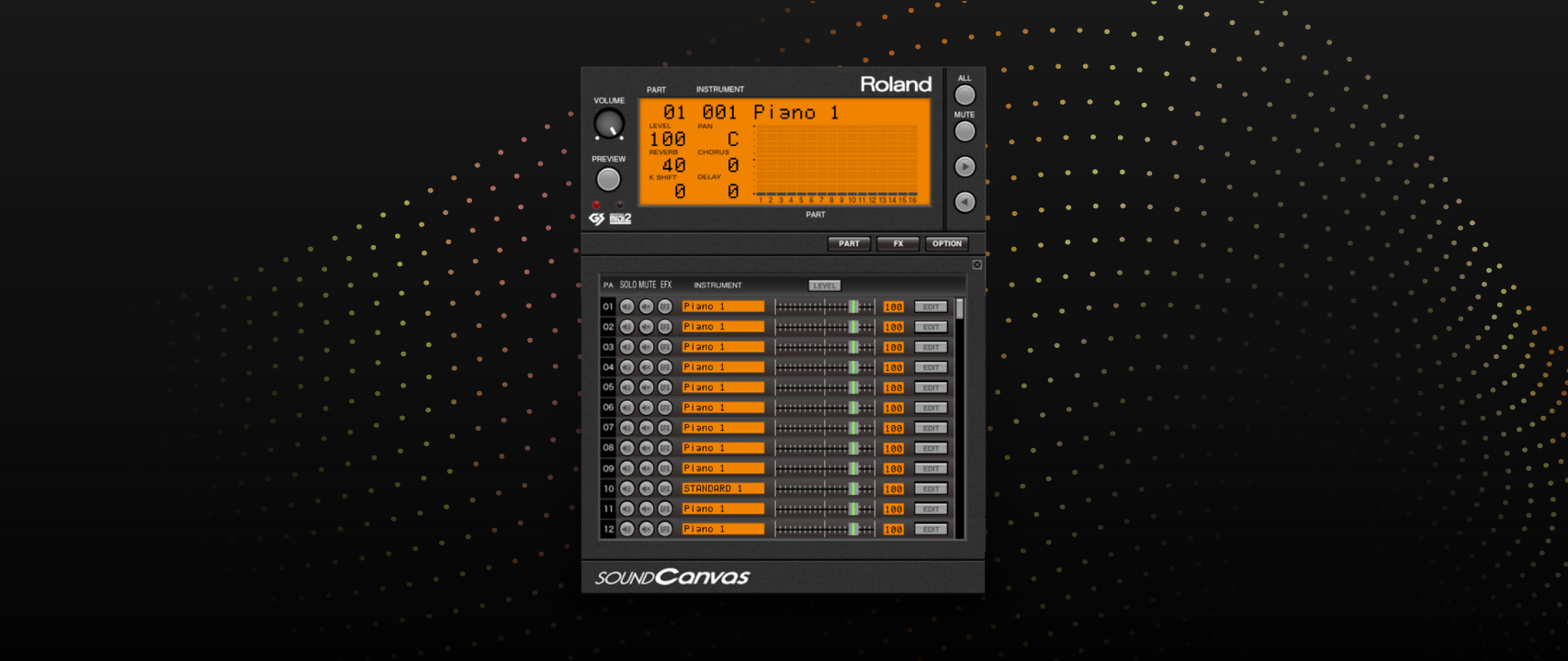Click the PREVIEW button
Screen dimensions: 1568x661
608,179
